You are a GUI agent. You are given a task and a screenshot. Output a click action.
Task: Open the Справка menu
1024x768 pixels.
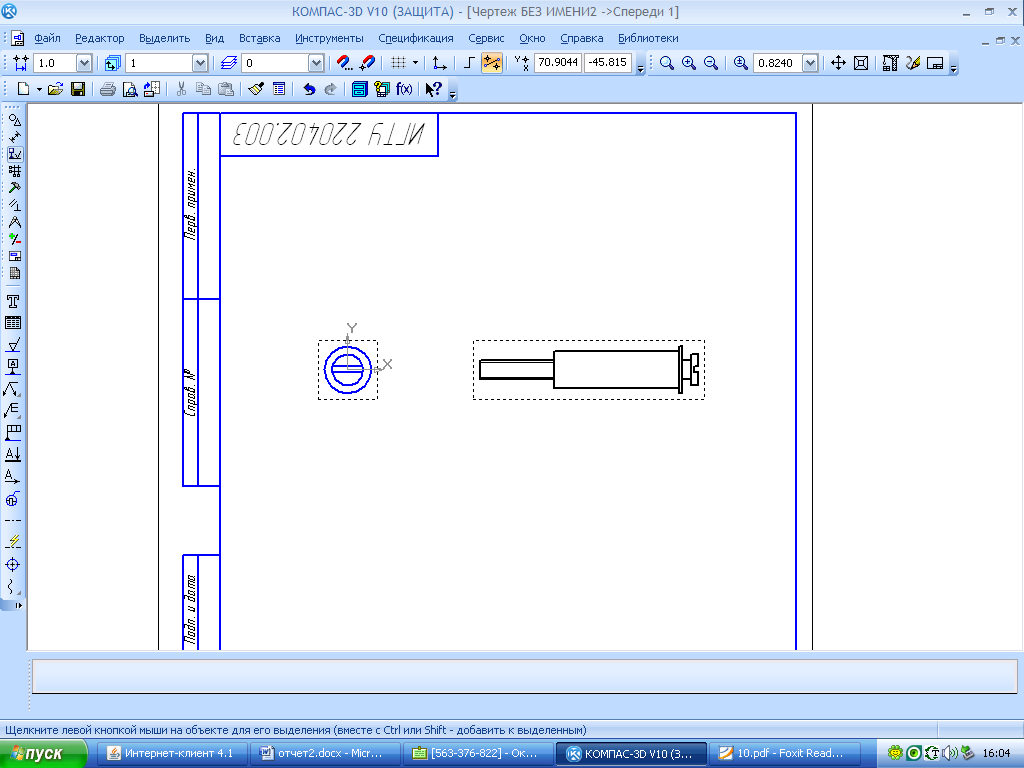point(581,39)
